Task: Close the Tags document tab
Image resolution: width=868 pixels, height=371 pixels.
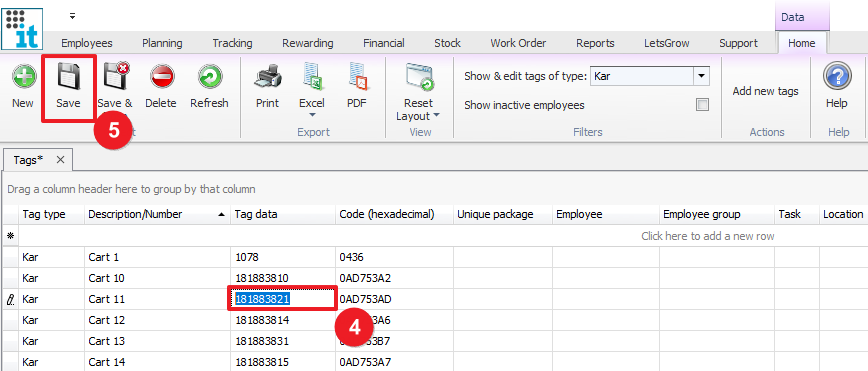Action: [60, 160]
